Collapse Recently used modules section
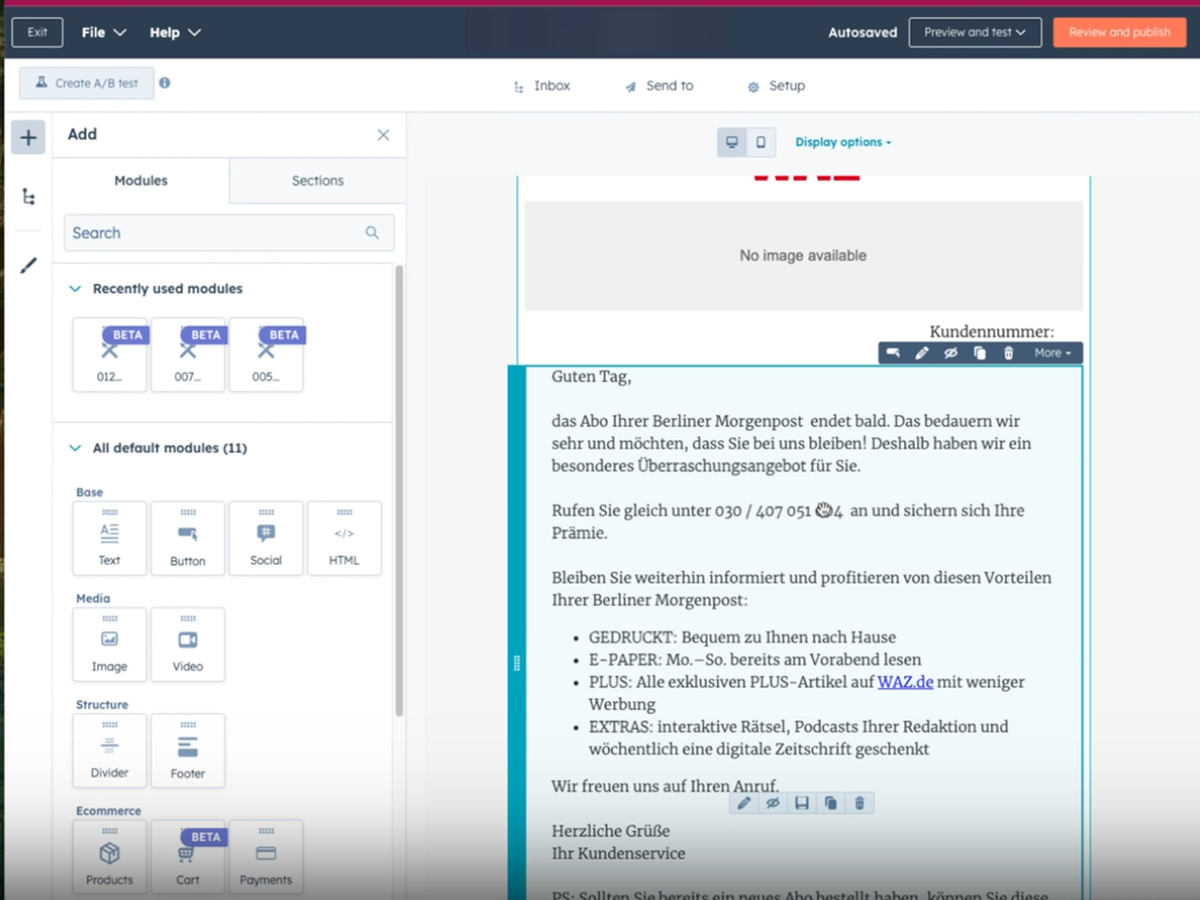This screenshot has width=1200, height=900. [75, 288]
